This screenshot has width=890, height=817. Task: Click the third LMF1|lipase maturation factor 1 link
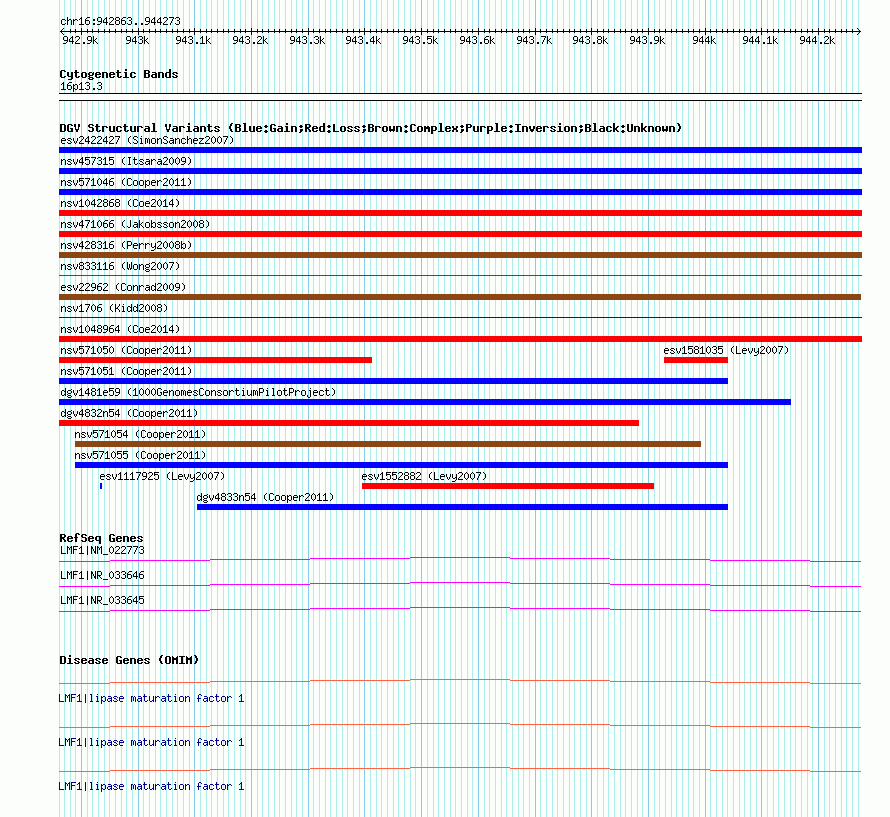click(x=152, y=786)
